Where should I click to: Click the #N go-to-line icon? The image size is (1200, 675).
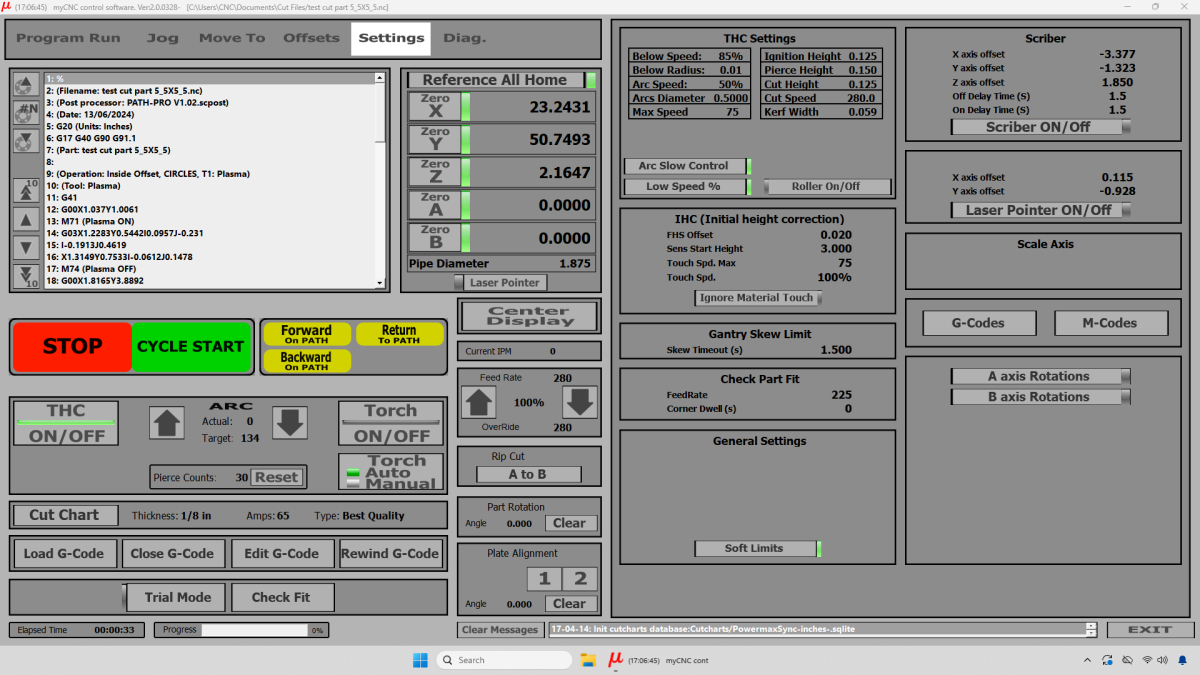[x=26, y=113]
